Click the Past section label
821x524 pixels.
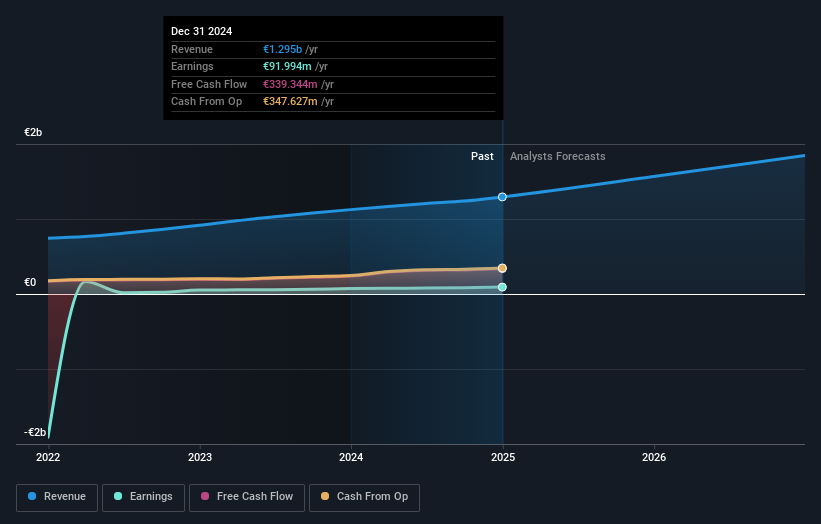(x=482, y=156)
